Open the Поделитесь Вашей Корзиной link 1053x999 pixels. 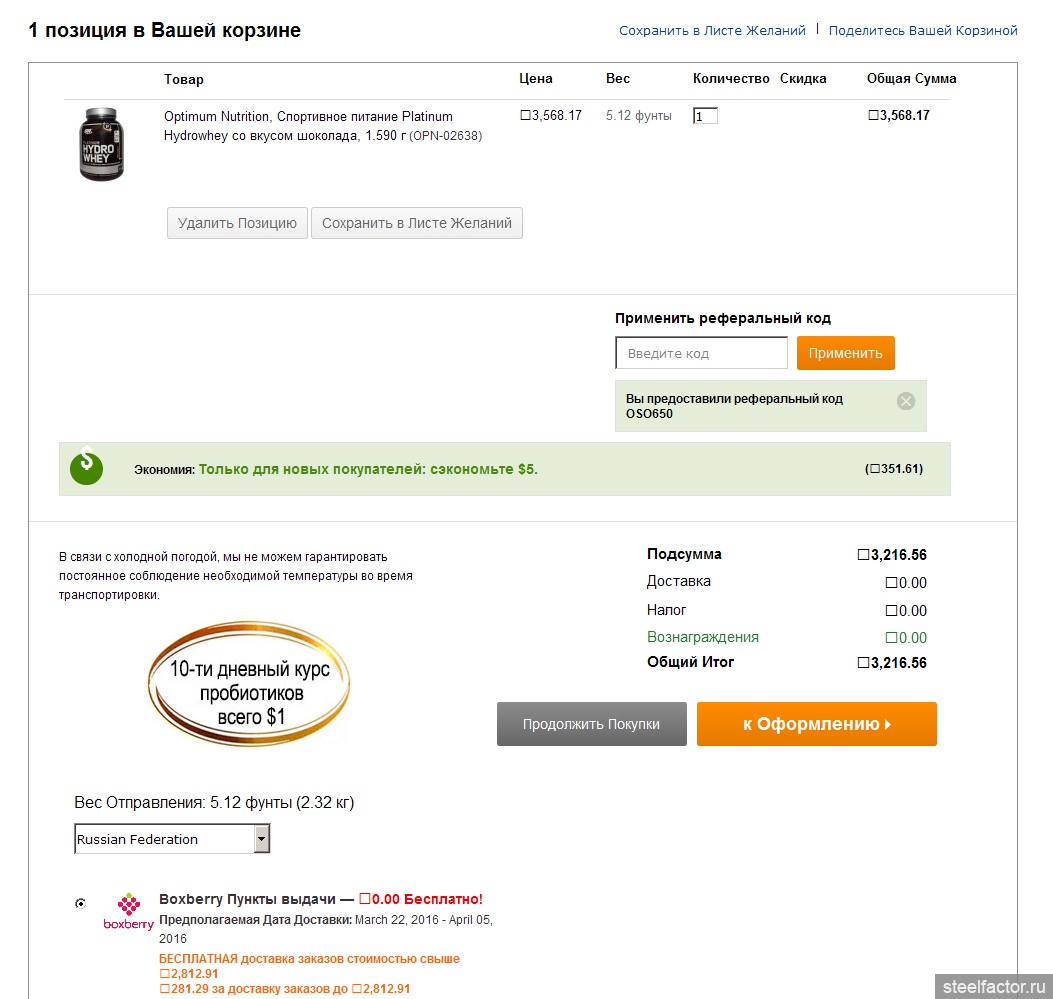click(x=923, y=30)
